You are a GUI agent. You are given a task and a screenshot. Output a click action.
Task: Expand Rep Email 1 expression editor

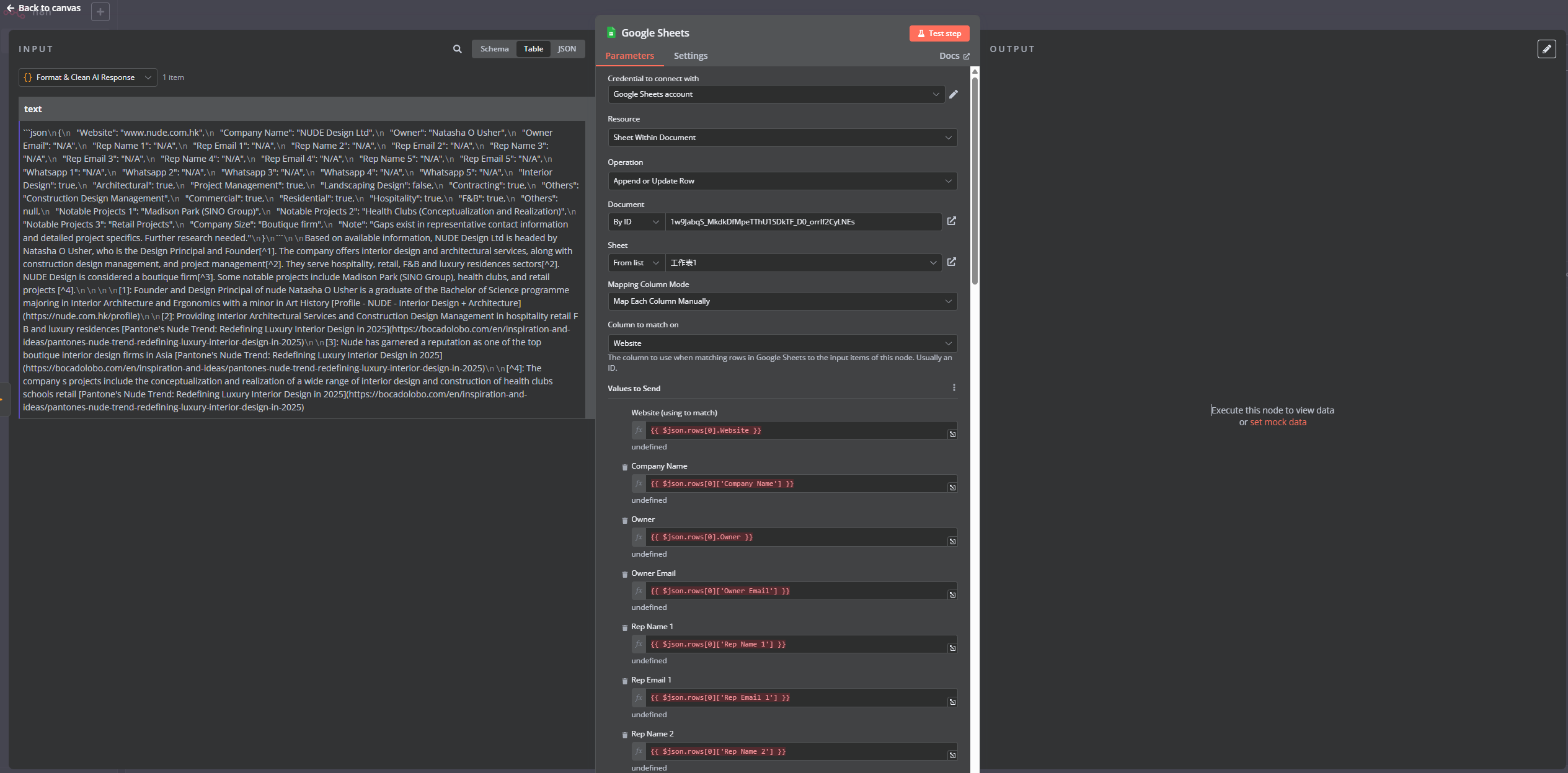click(x=952, y=702)
